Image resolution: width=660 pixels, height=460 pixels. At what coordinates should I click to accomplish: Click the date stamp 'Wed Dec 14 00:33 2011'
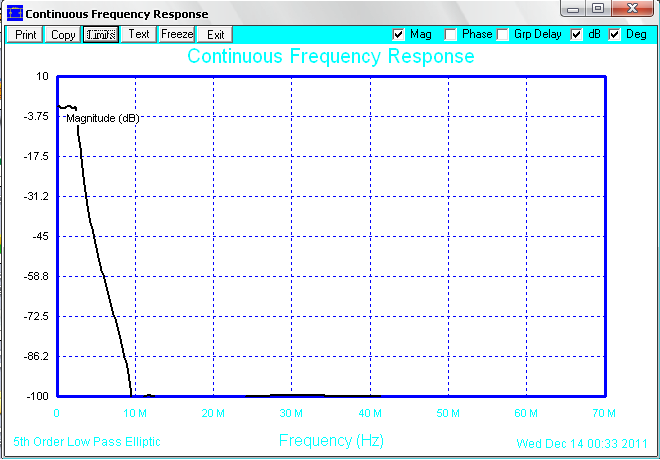pos(582,444)
